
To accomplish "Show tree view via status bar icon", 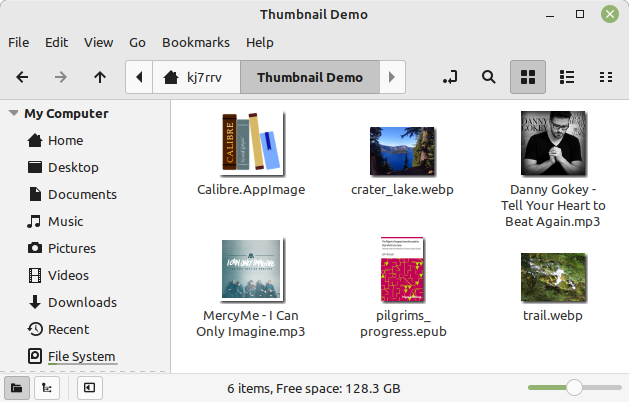I will [x=47, y=388].
